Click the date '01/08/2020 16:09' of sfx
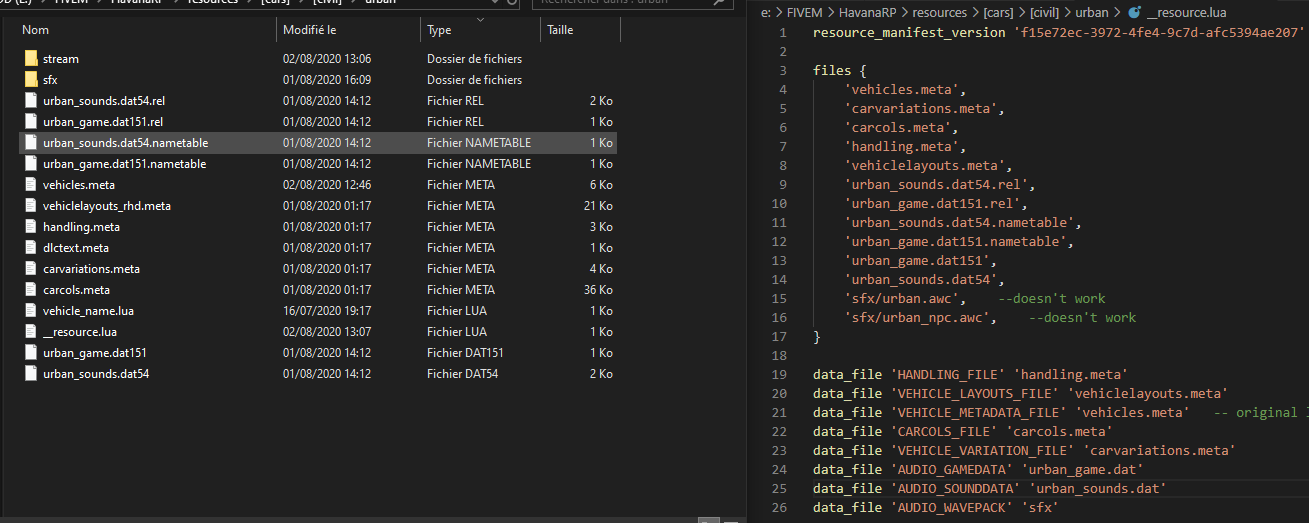 coord(327,80)
